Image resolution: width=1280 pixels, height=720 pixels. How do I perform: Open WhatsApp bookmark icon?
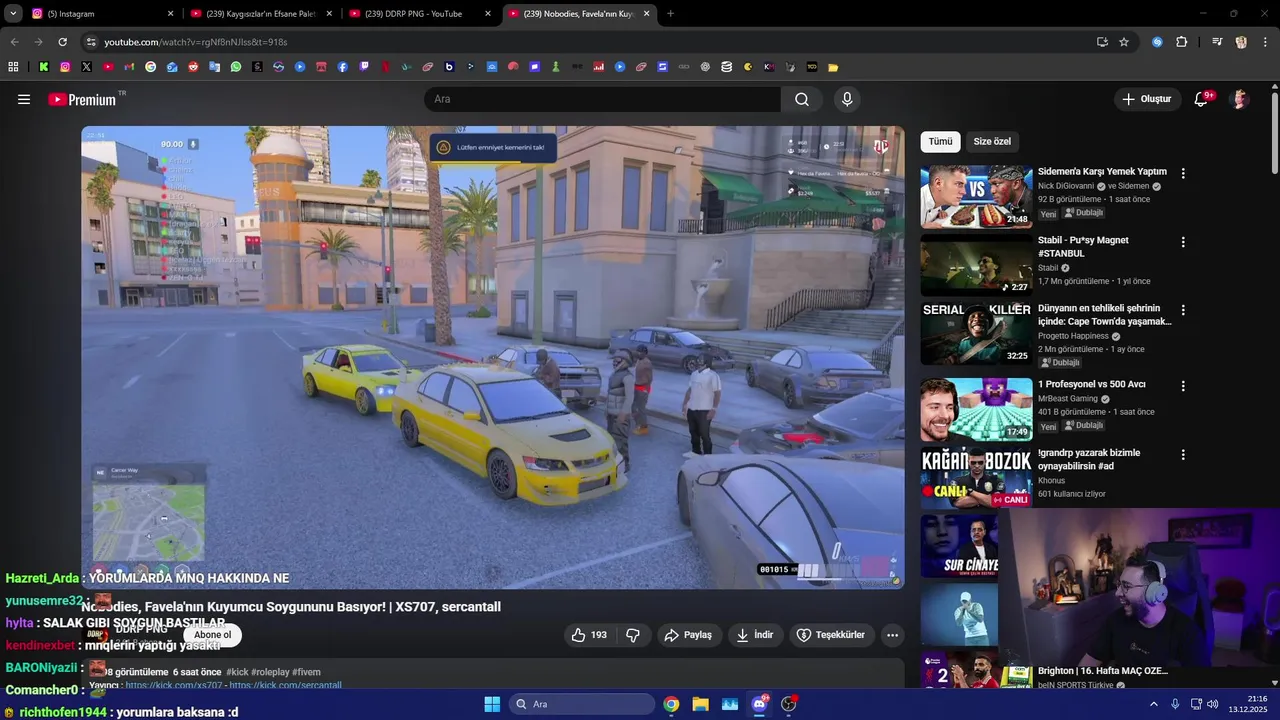[x=236, y=67]
